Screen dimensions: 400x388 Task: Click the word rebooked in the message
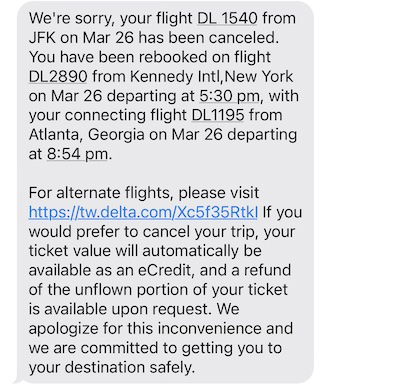[172, 57]
